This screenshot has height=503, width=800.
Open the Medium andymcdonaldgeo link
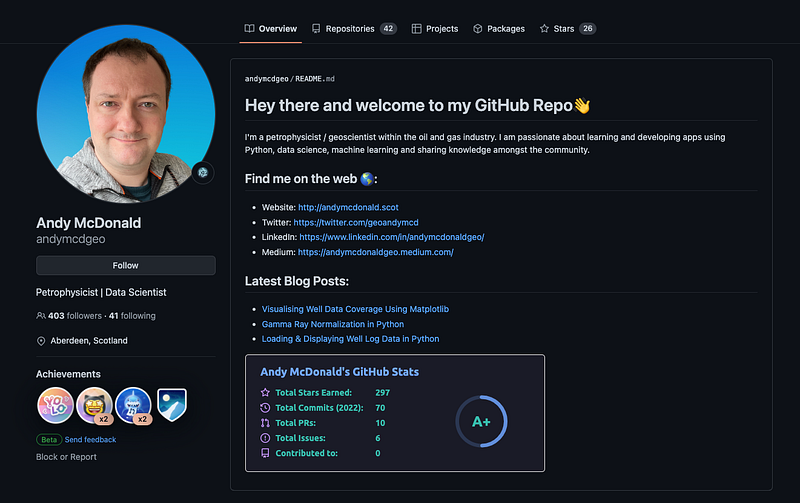pyautogui.click(x=376, y=252)
